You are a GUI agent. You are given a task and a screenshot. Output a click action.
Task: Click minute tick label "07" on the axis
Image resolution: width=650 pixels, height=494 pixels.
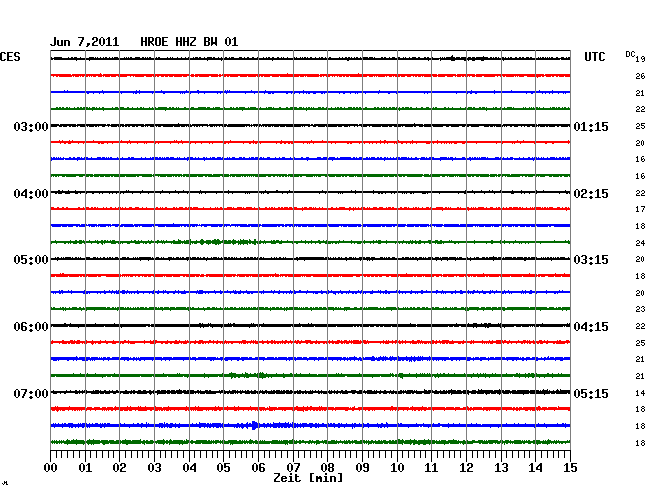pyautogui.click(x=293, y=468)
